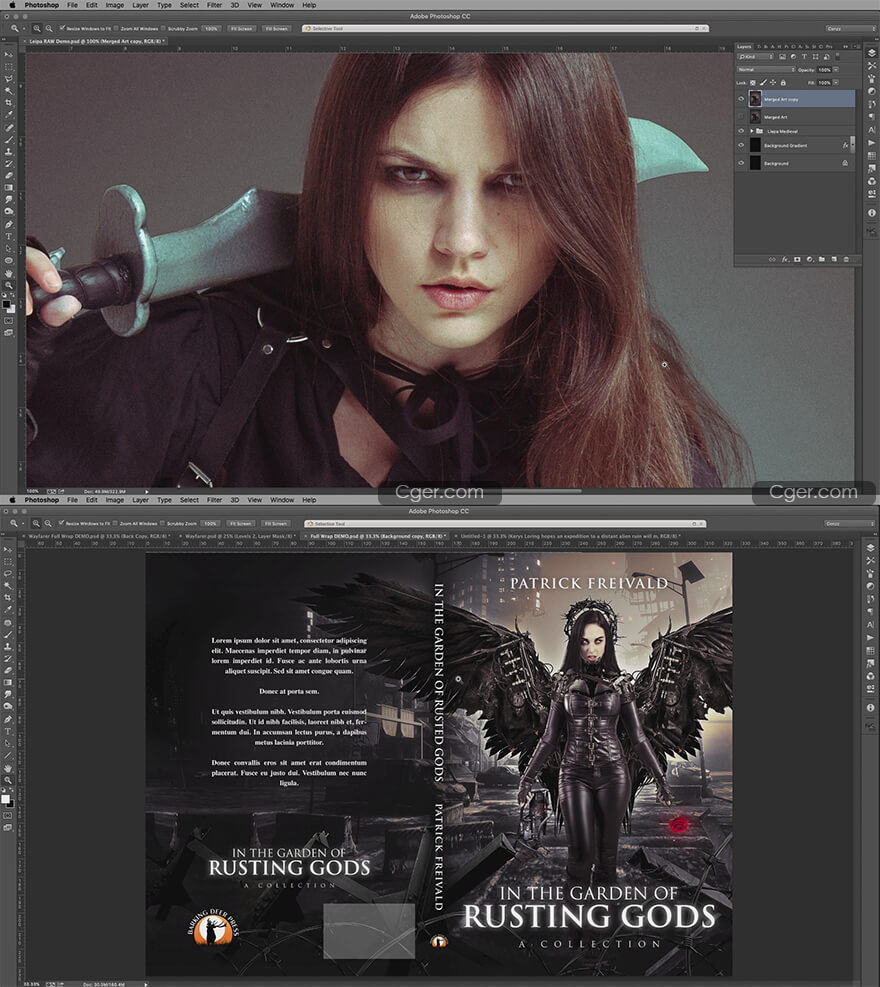The height and width of the screenshot is (987, 880).
Task: Open the Fill slider dropdown arrow
Action: [836, 82]
